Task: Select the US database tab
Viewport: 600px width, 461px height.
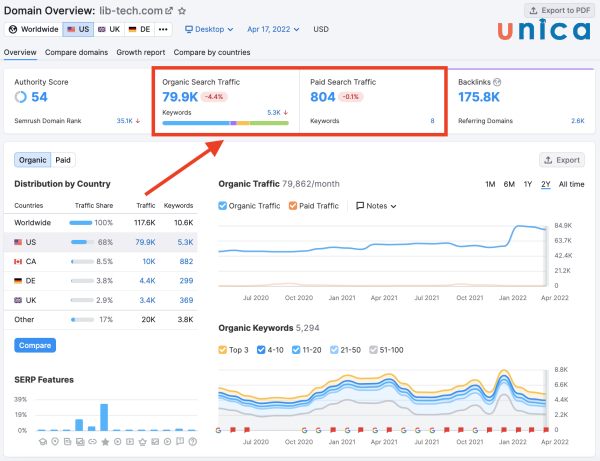Action: pos(78,29)
